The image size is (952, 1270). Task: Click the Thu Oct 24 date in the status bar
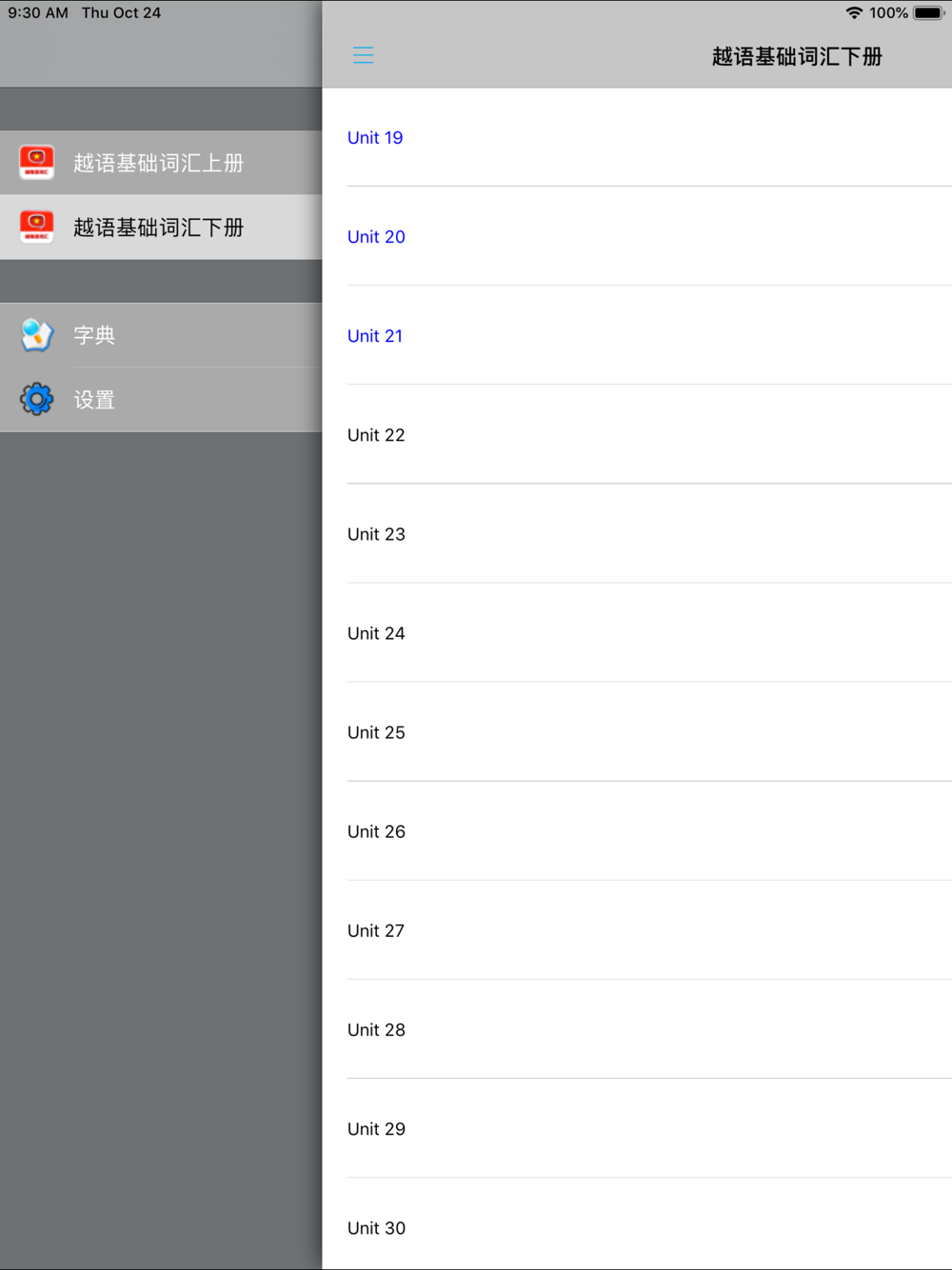point(121,13)
